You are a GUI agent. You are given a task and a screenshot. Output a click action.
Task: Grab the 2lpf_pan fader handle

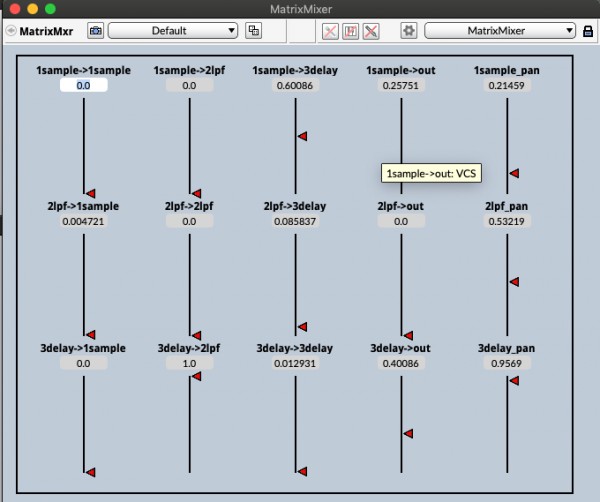point(514,282)
